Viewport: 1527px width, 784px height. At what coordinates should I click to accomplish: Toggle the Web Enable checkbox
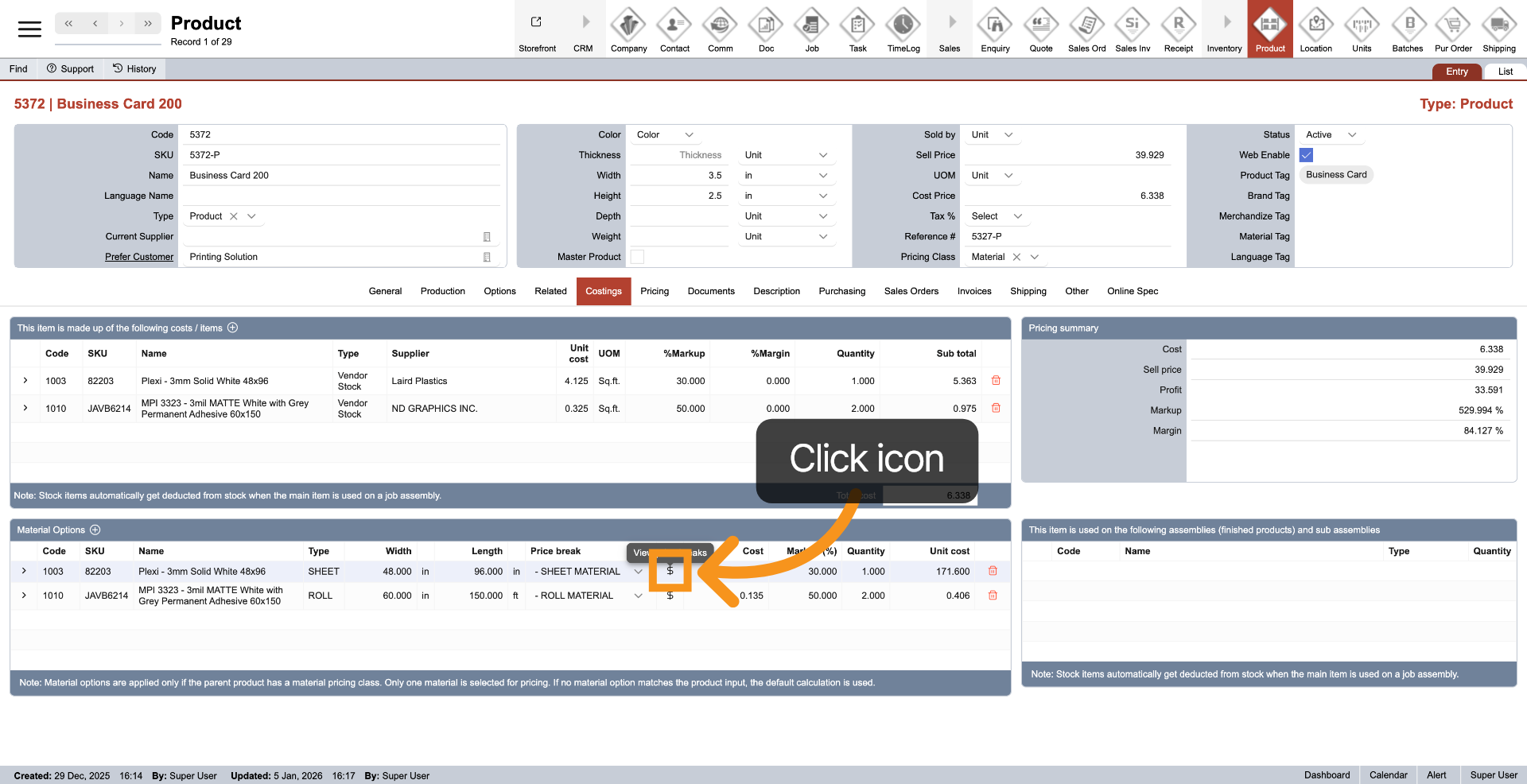click(1306, 155)
